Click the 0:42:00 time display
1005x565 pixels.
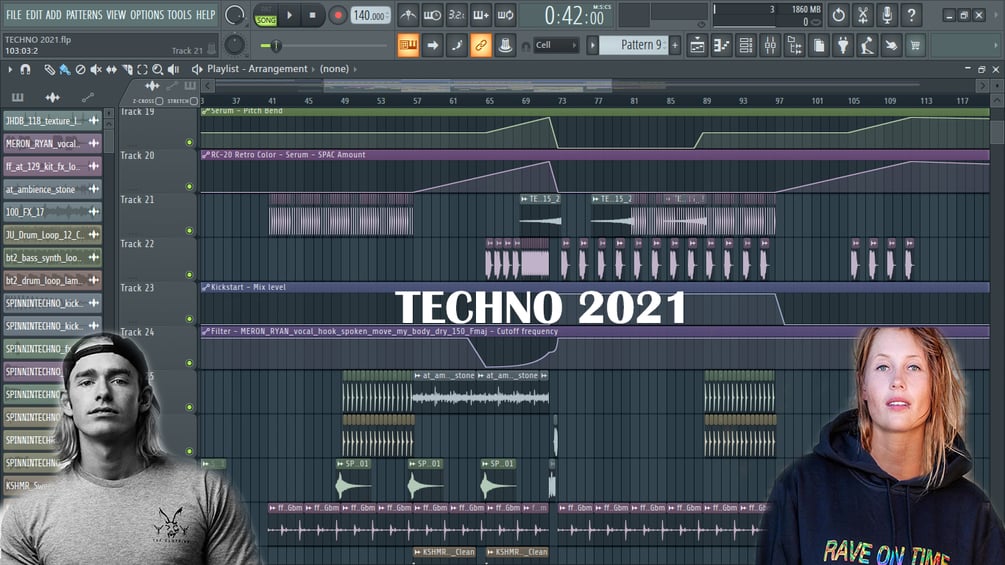tap(574, 16)
